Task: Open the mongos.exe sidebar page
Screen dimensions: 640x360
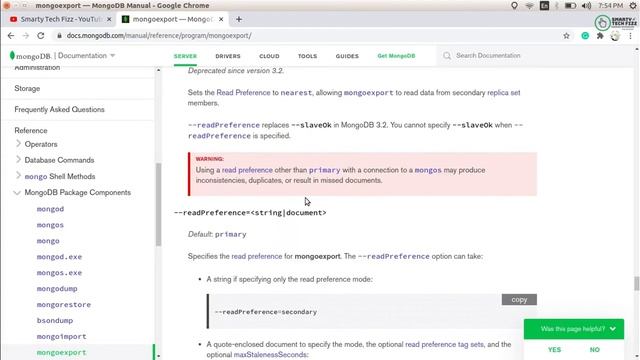Action: (59, 273)
